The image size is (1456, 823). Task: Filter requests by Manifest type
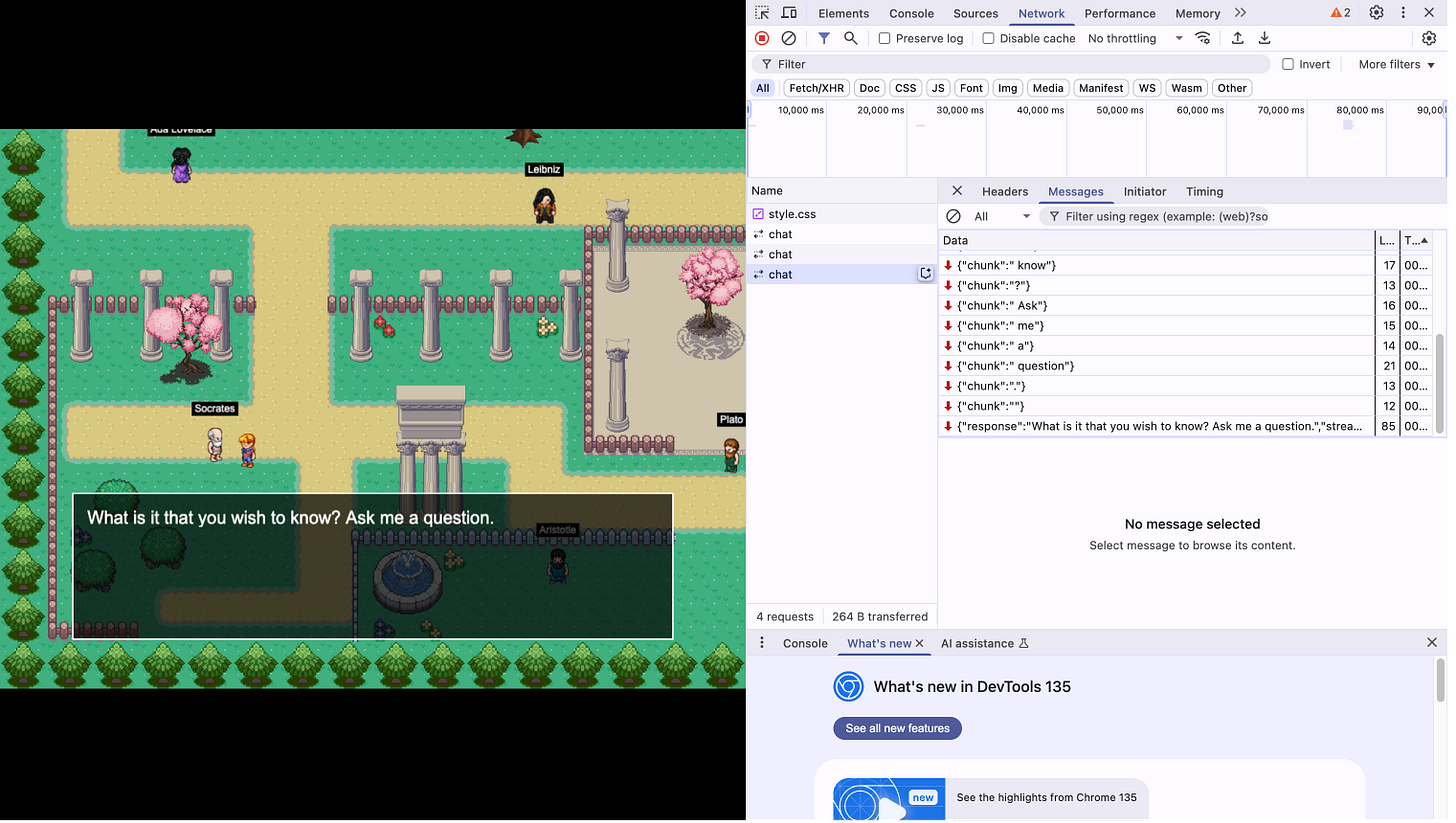pyautogui.click(x=1101, y=88)
